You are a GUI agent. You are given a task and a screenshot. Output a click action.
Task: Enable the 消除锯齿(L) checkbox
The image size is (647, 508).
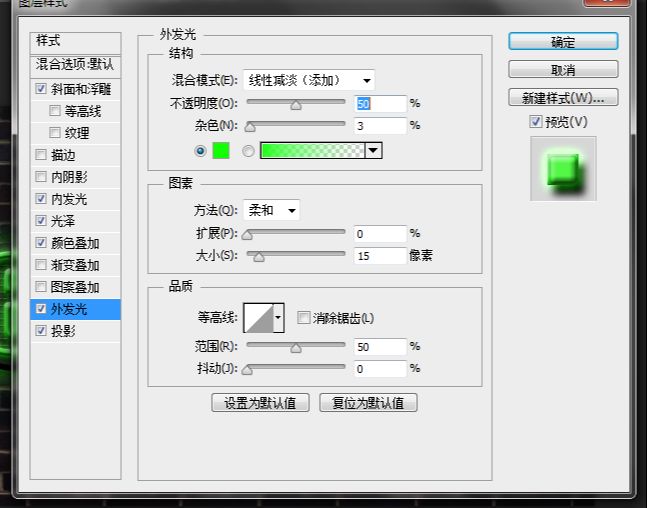pyautogui.click(x=303, y=318)
